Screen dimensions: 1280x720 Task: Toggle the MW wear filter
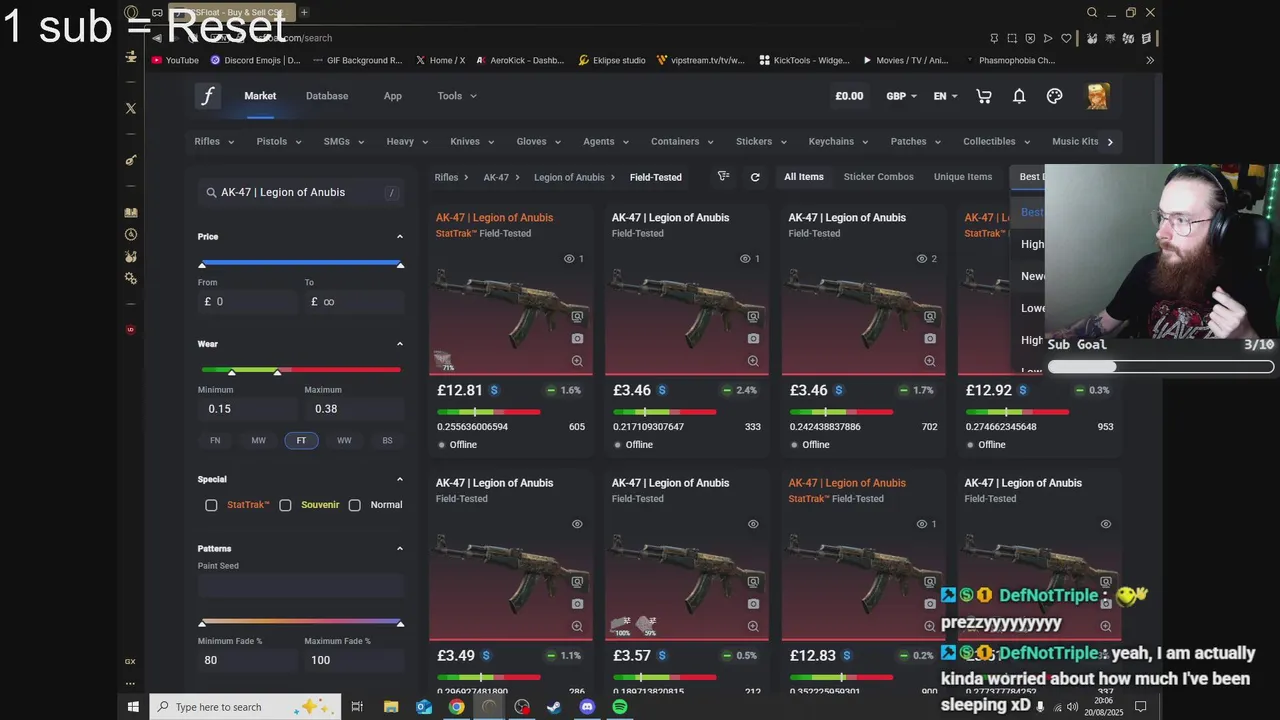coord(258,440)
